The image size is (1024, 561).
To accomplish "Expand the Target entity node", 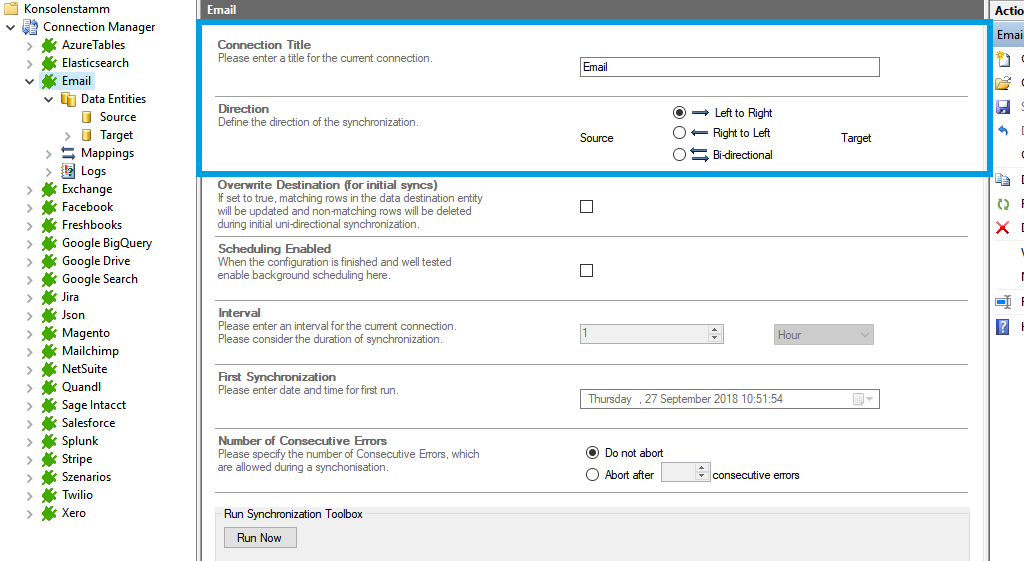I will 67,135.
